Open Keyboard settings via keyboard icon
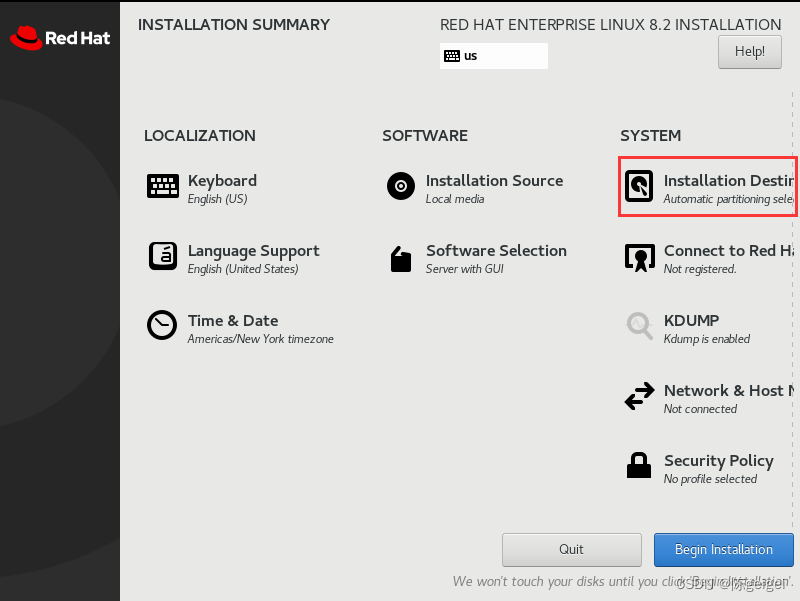800x601 pixels. (x=163, y=186)
